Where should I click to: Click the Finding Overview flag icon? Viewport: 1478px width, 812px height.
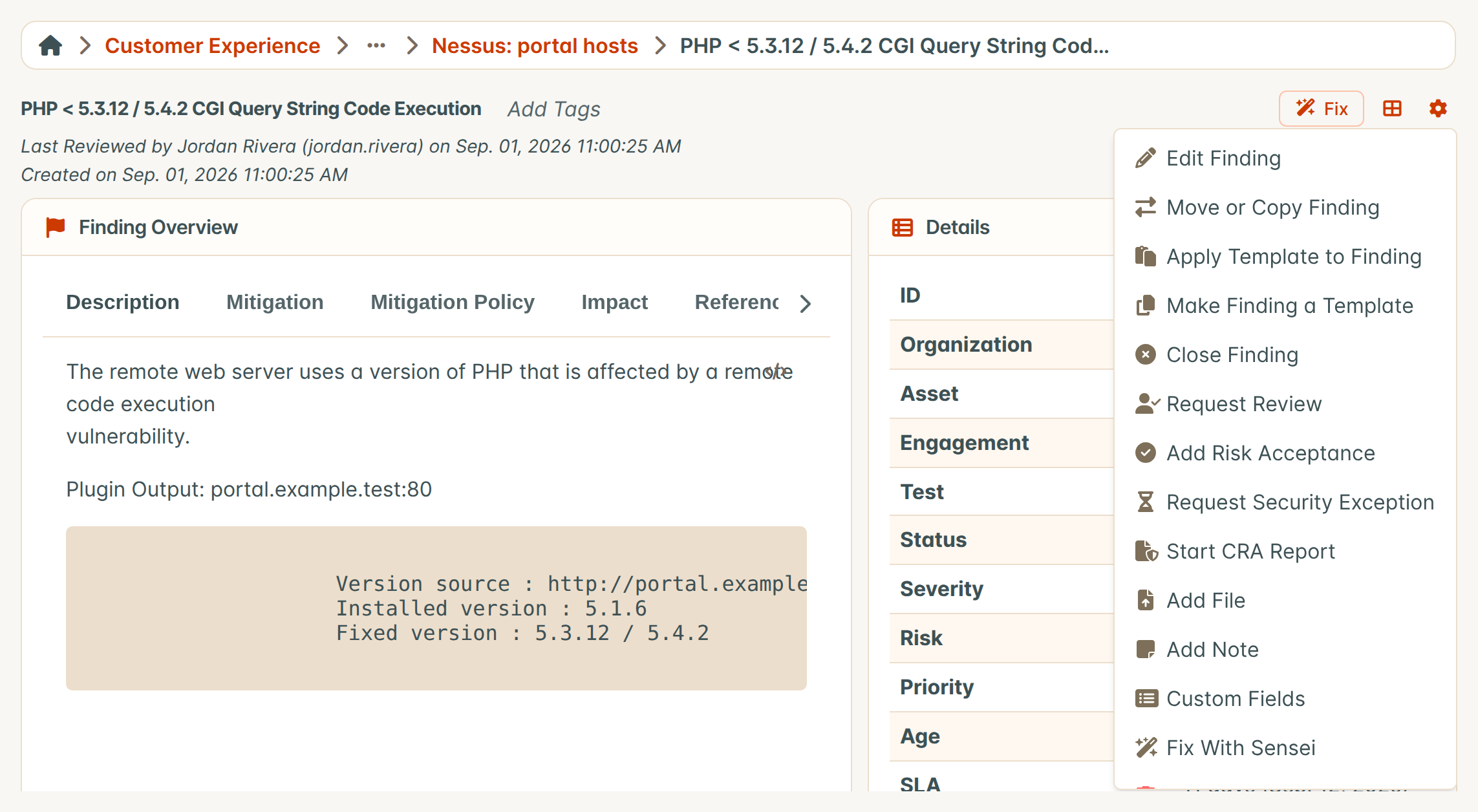coord(56,228)
